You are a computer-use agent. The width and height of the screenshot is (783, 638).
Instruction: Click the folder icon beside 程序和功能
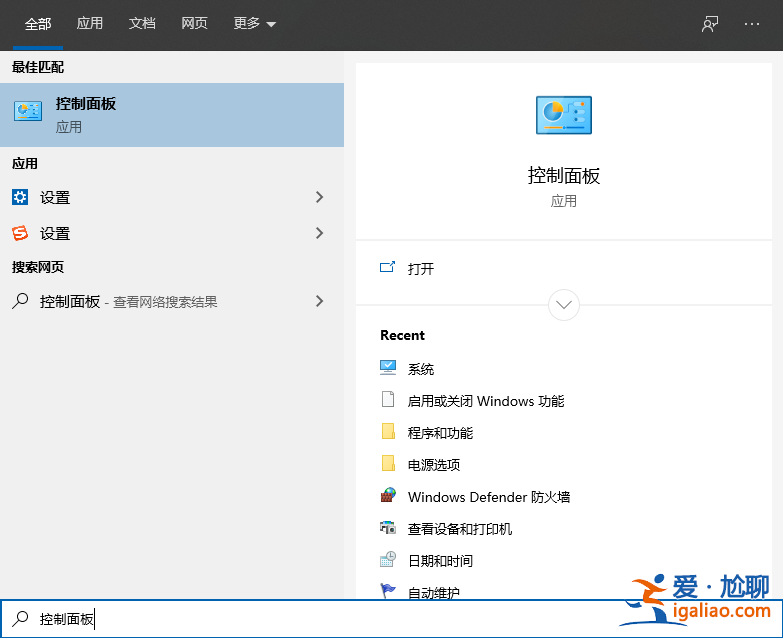pos(388,431)
